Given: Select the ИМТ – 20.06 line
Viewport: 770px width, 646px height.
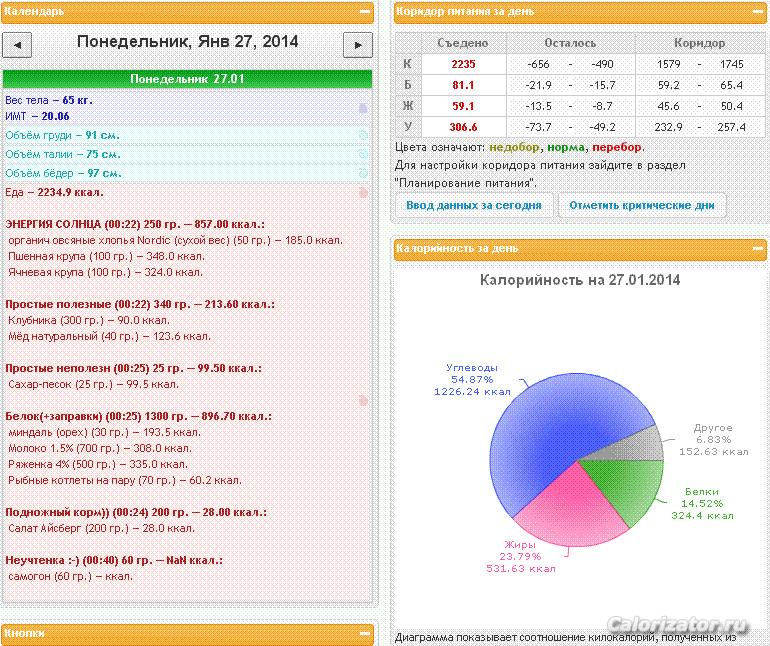Looking at the screenshot, I should click(x=37, y=116).
